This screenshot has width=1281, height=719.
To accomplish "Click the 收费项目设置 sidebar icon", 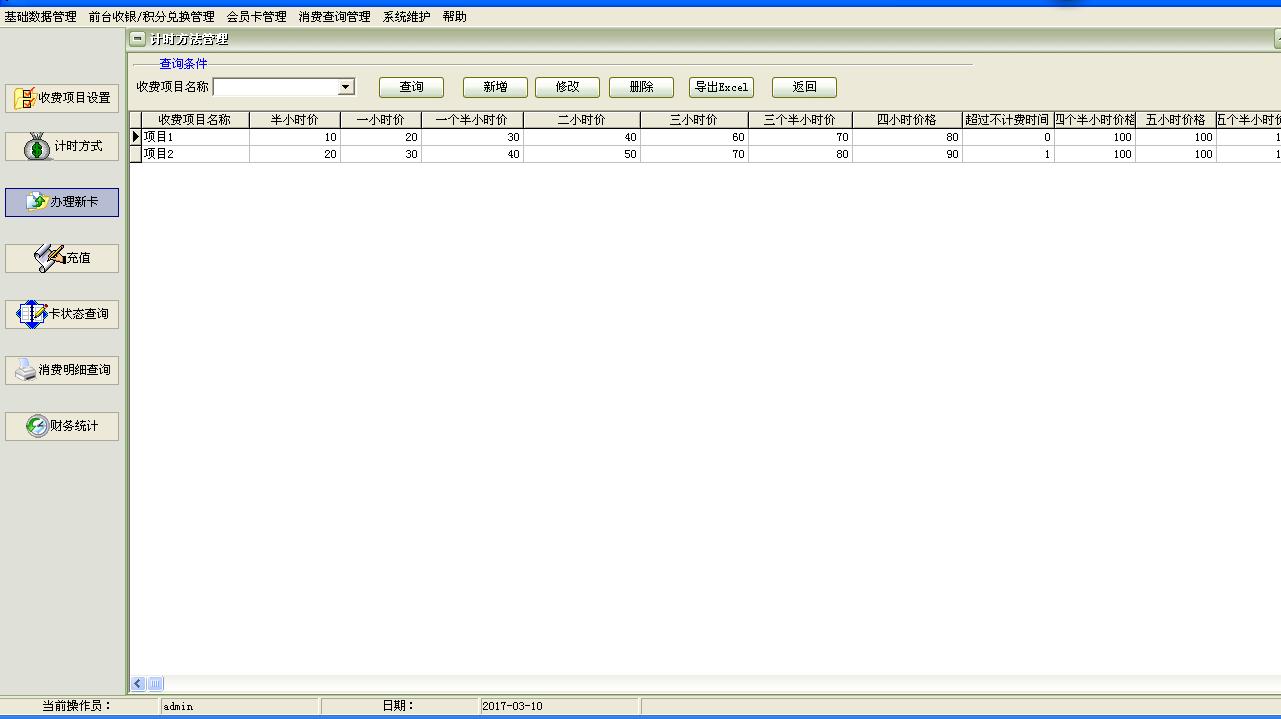I will [x=25, y=98].
